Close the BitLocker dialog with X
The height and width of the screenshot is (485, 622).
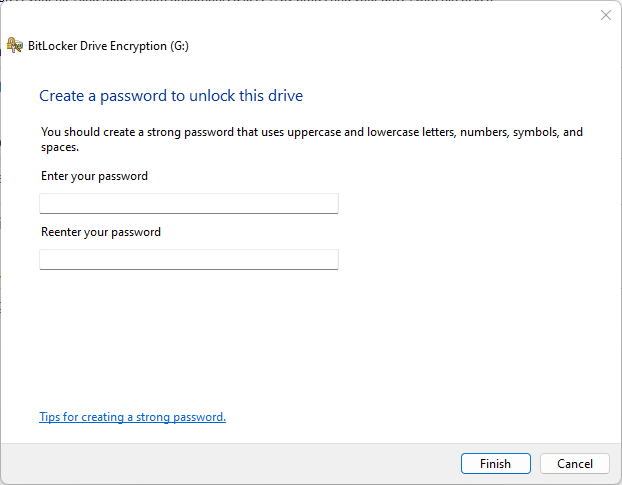(606, 15)
